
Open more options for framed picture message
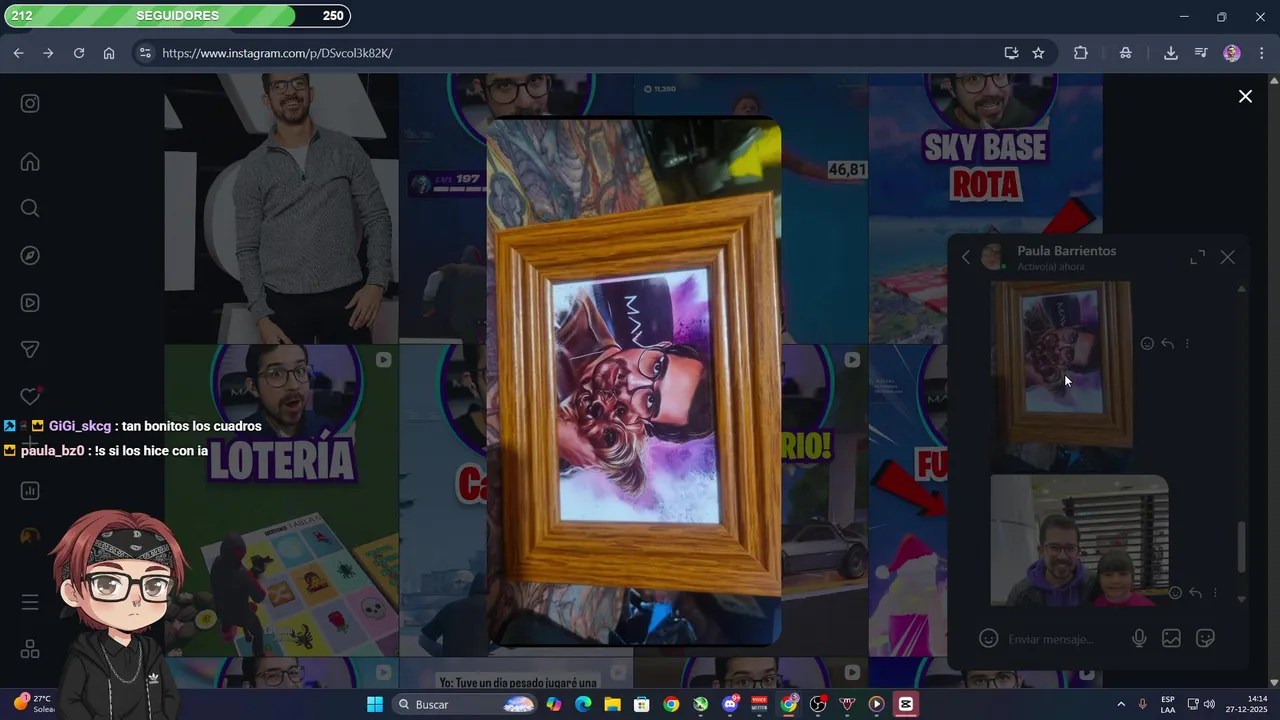(x=1187, y=343)
